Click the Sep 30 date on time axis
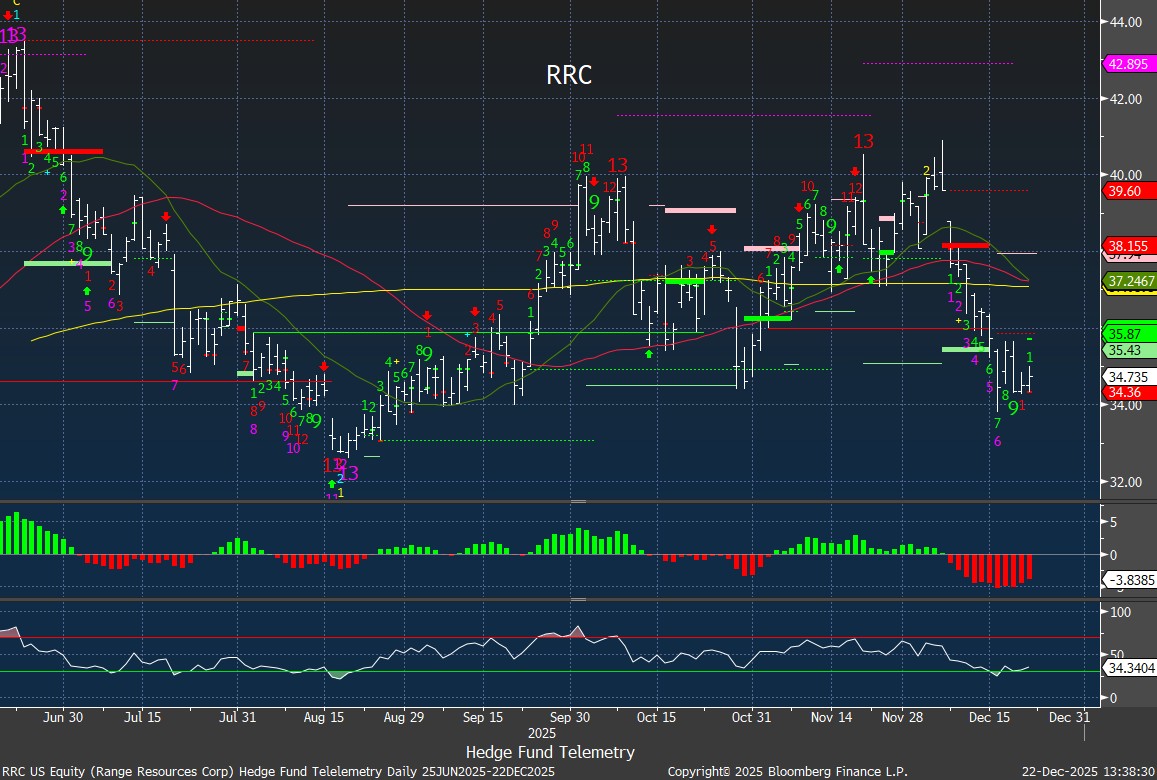The image size is (1157, 780). [570, 717]
